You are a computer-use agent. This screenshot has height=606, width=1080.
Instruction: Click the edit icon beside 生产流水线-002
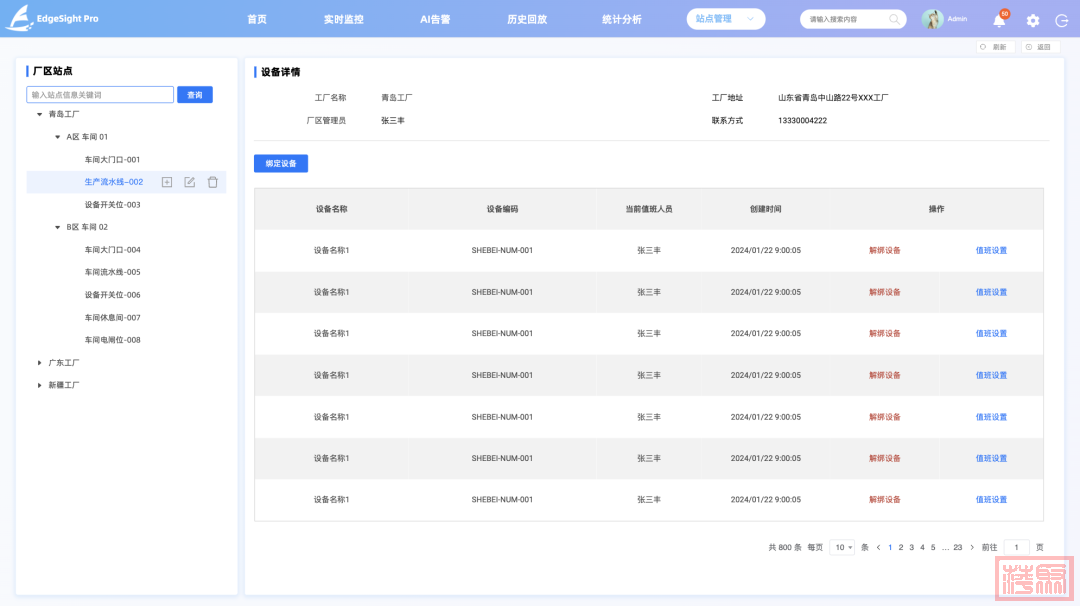(190, 182)
